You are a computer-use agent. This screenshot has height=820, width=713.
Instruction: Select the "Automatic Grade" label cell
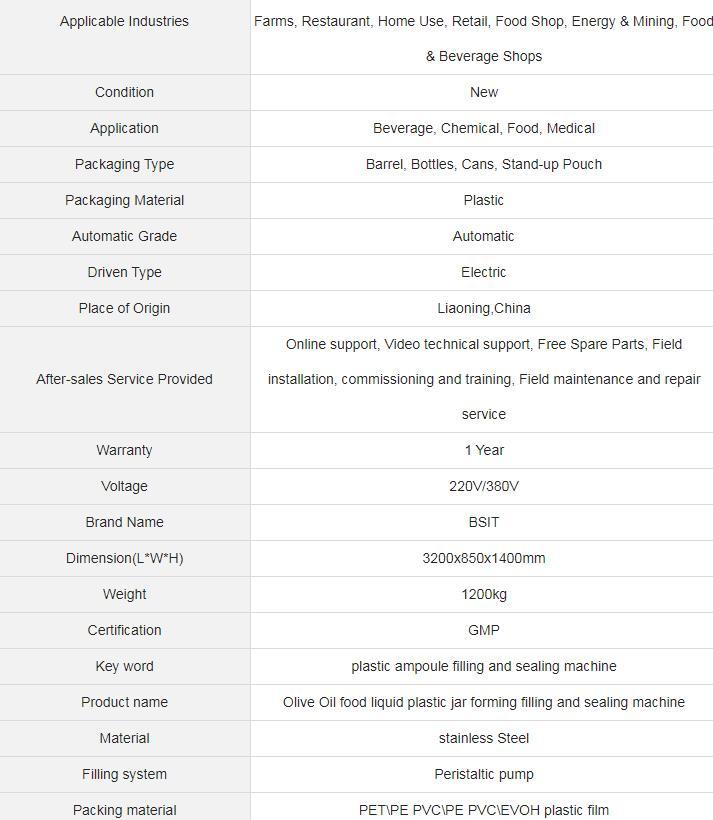pos(124,236)
